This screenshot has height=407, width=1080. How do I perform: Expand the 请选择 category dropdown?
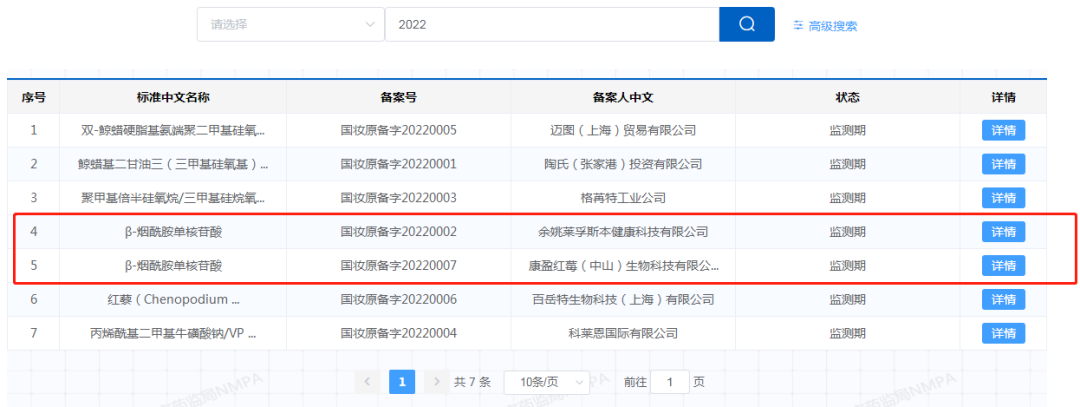click(x=290, y=25)
